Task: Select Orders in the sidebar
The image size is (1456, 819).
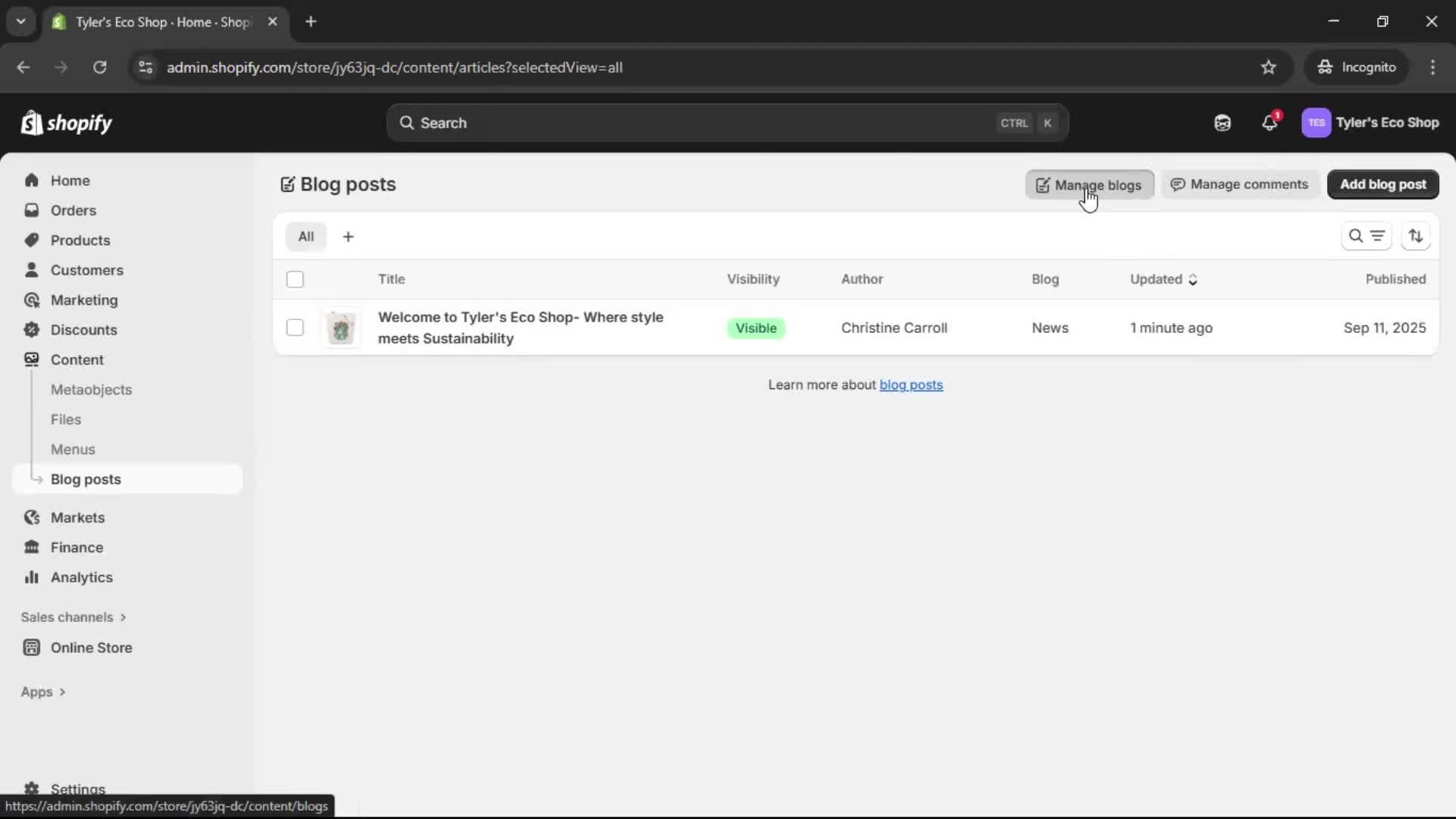Action: (x=73, y=210)
